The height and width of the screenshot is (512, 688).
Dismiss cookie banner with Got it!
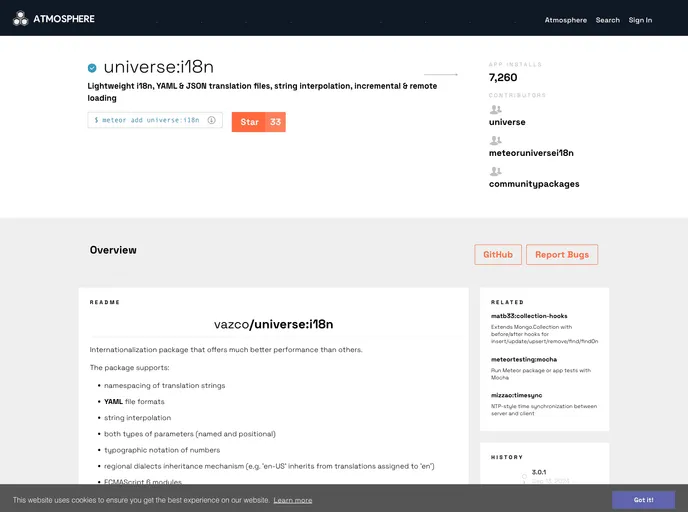(x=643, y=499)
